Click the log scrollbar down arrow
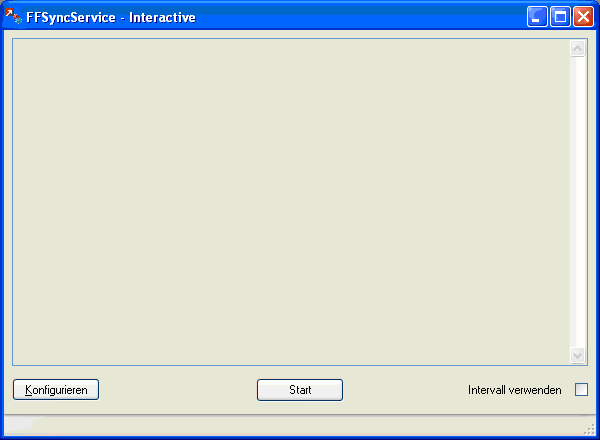 click(x=578, y=355)
